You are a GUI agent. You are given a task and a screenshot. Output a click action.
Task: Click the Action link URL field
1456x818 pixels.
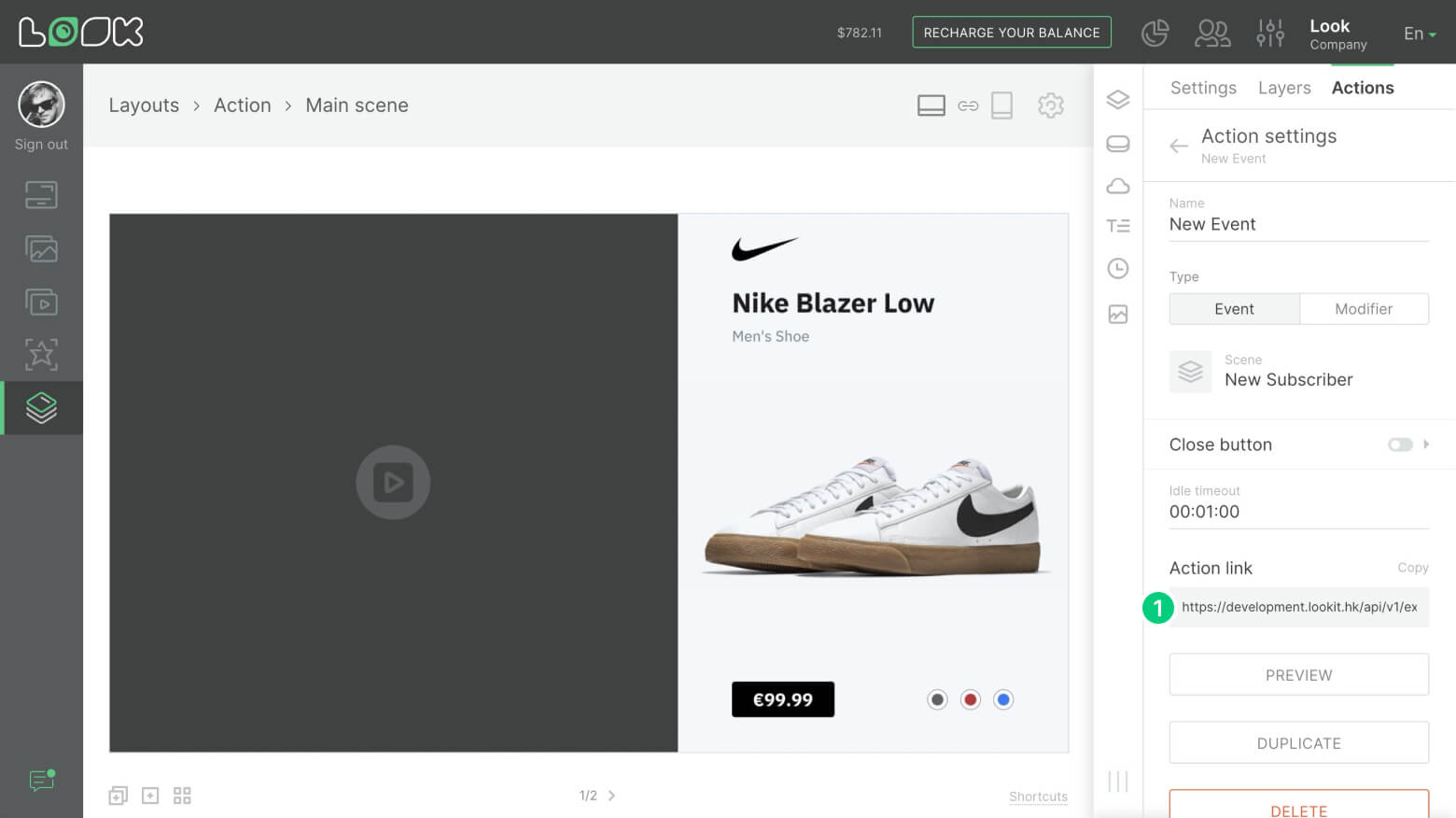(x=1298, y=607)
